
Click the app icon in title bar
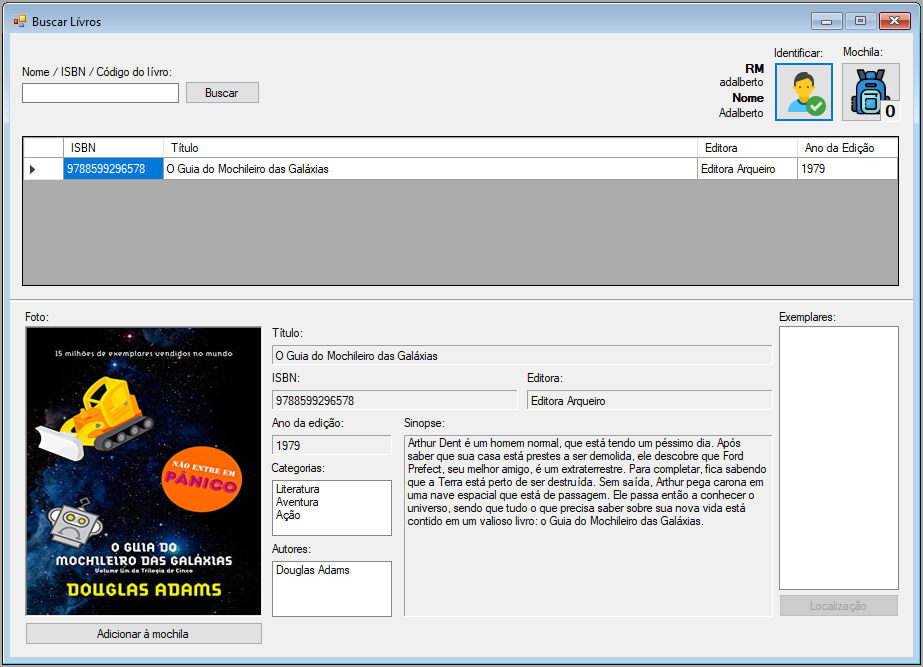tap(20, 22)
